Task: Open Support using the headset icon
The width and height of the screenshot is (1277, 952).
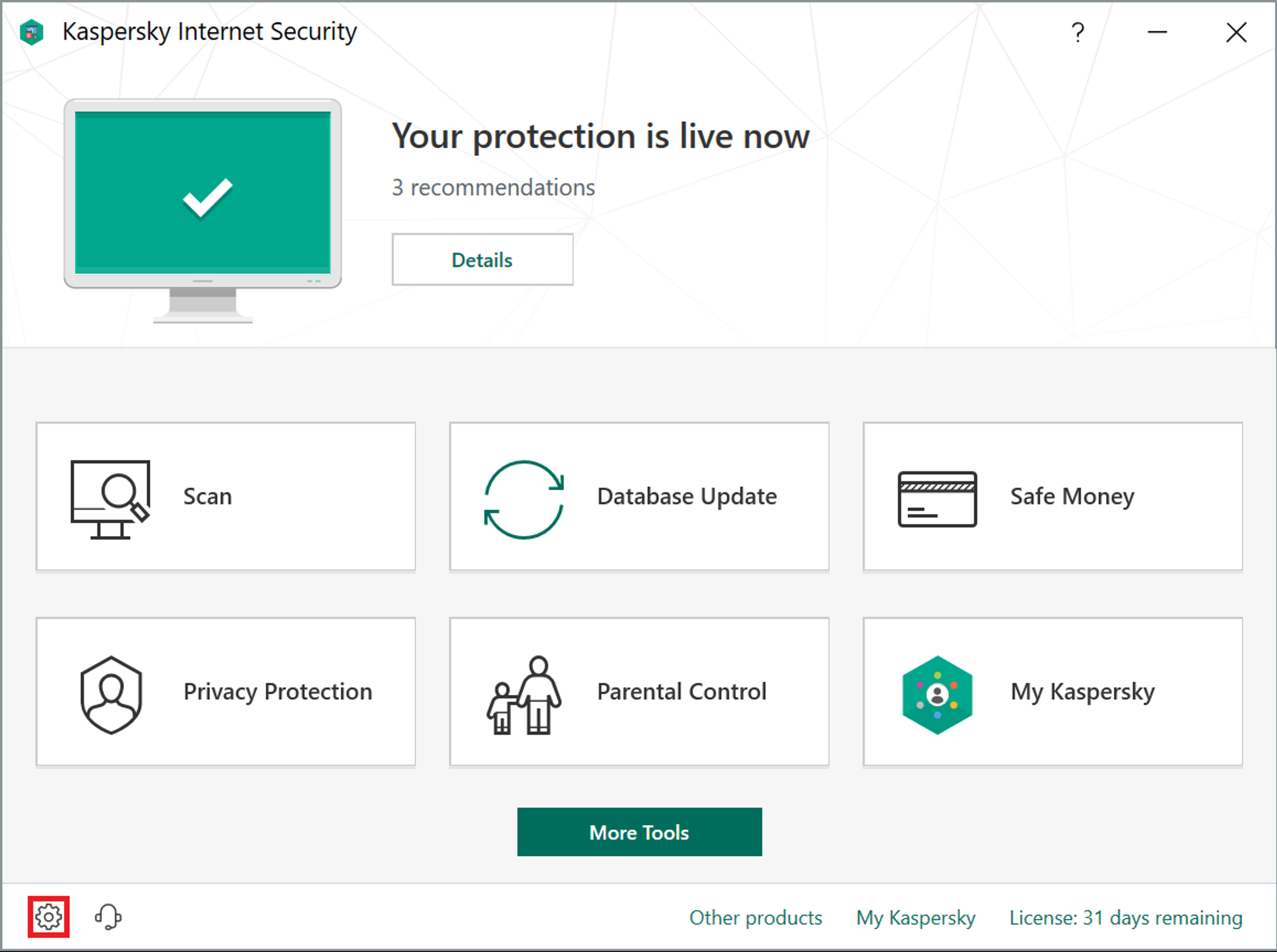Action: (108, 917)
